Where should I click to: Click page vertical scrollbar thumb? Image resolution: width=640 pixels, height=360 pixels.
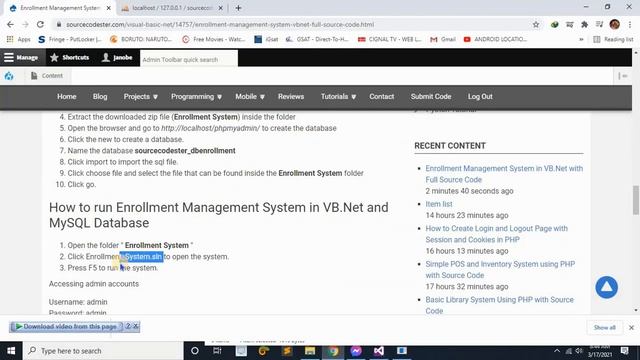(636, 200)
